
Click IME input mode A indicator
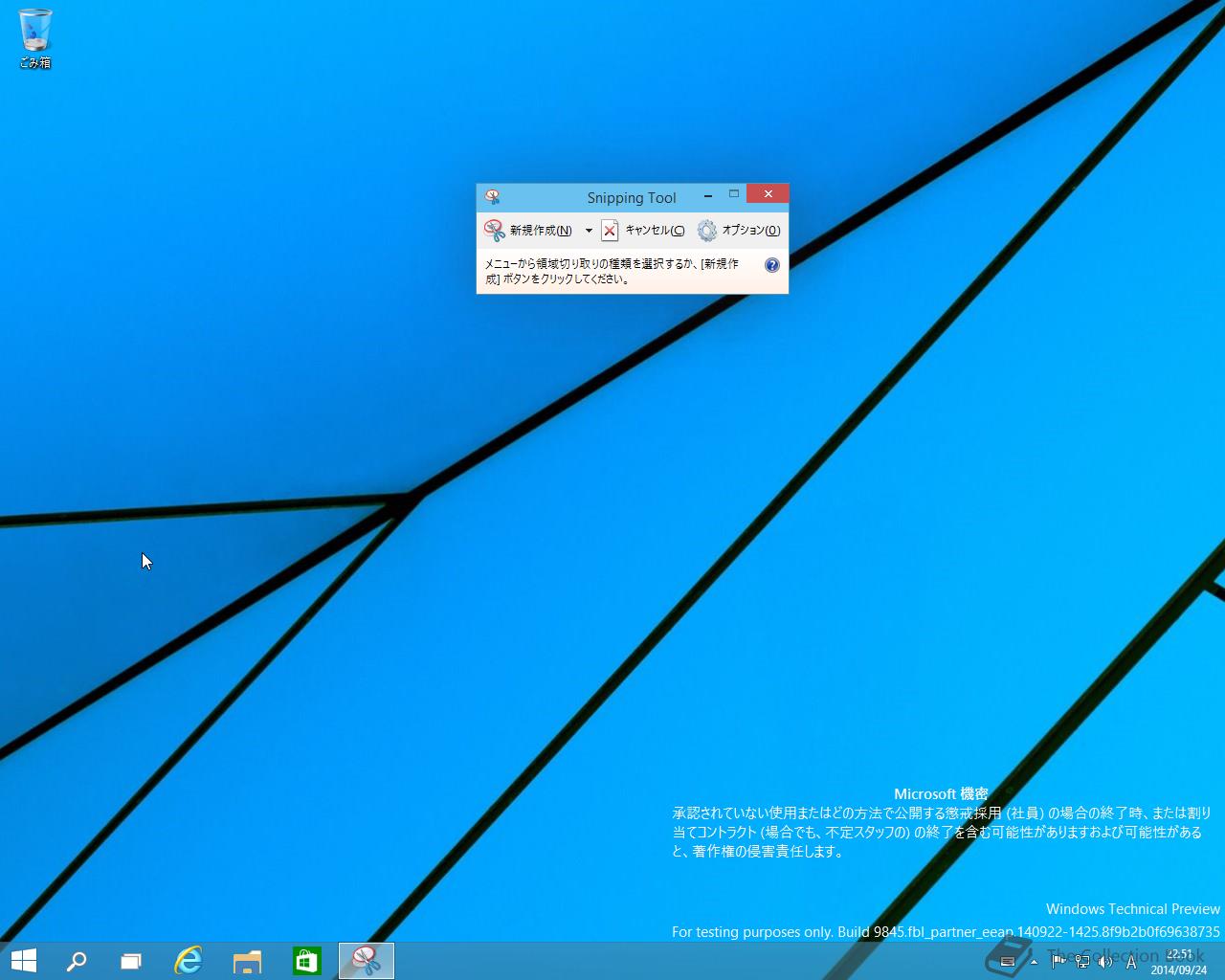point(1131,962)
